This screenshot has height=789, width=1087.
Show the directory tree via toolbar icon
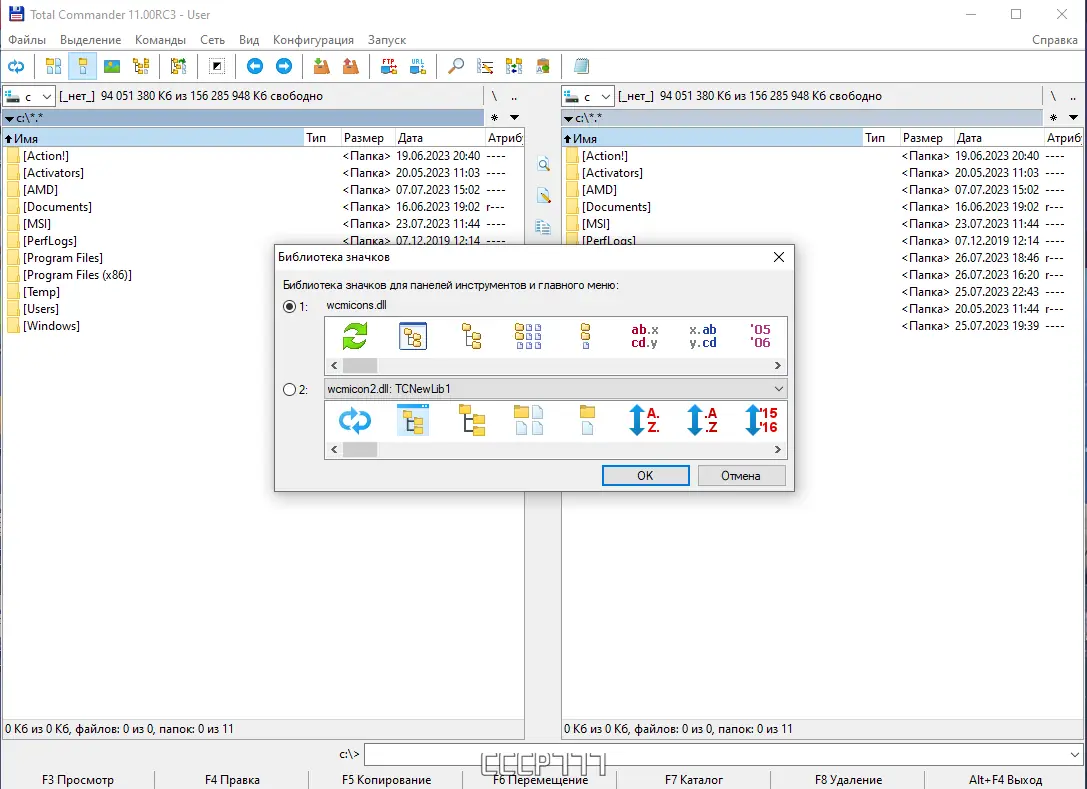[x=141, y=67]
